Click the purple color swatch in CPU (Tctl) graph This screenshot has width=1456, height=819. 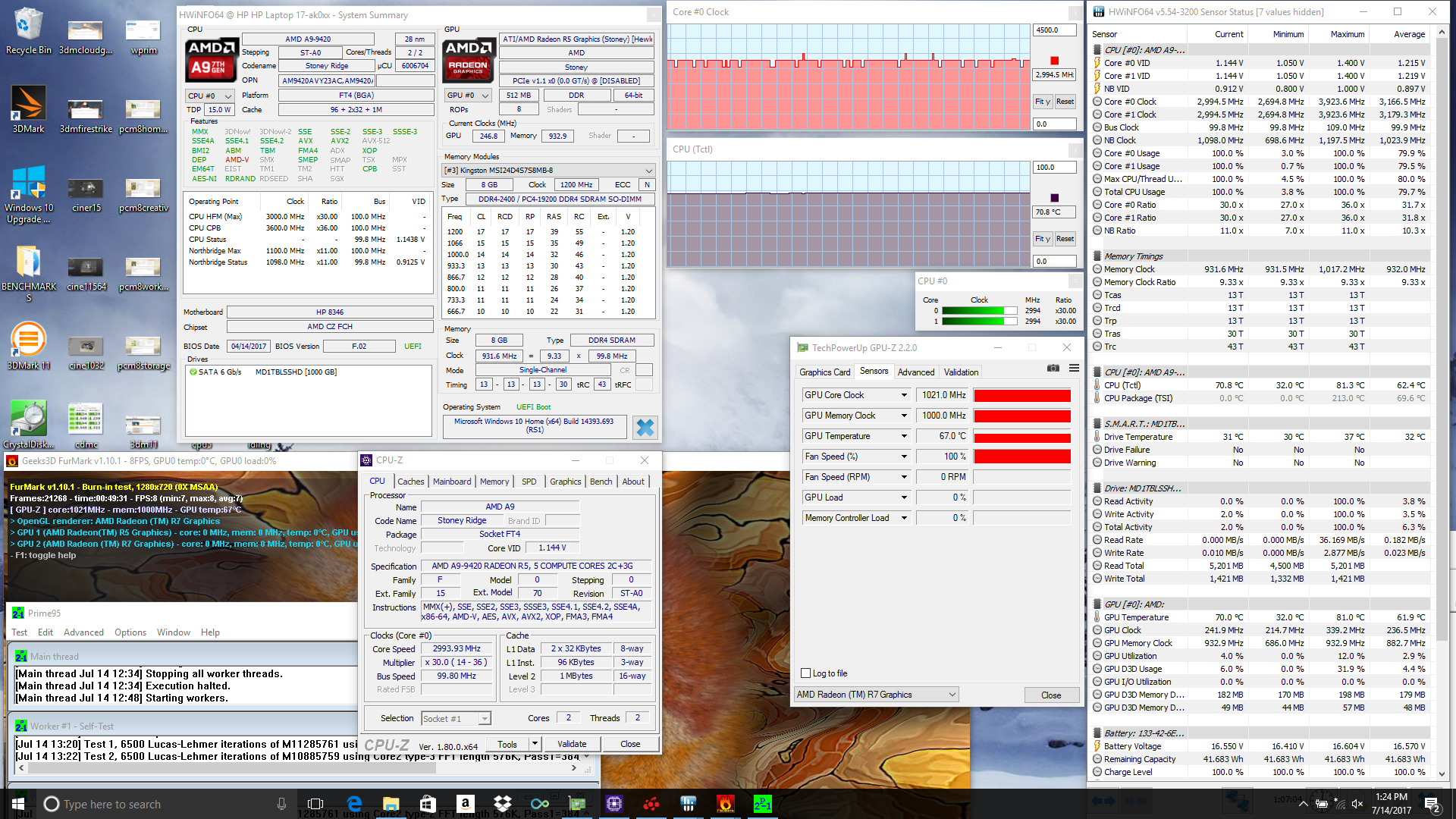(1054, 198)
